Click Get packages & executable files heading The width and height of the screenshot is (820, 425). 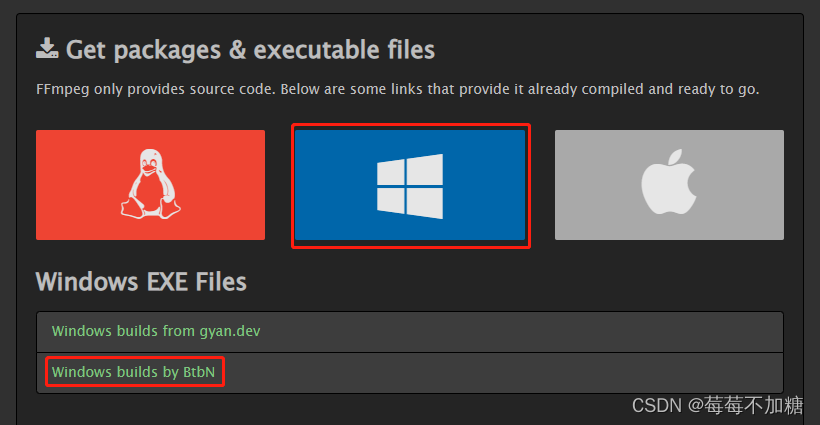(x=250, y=50)
